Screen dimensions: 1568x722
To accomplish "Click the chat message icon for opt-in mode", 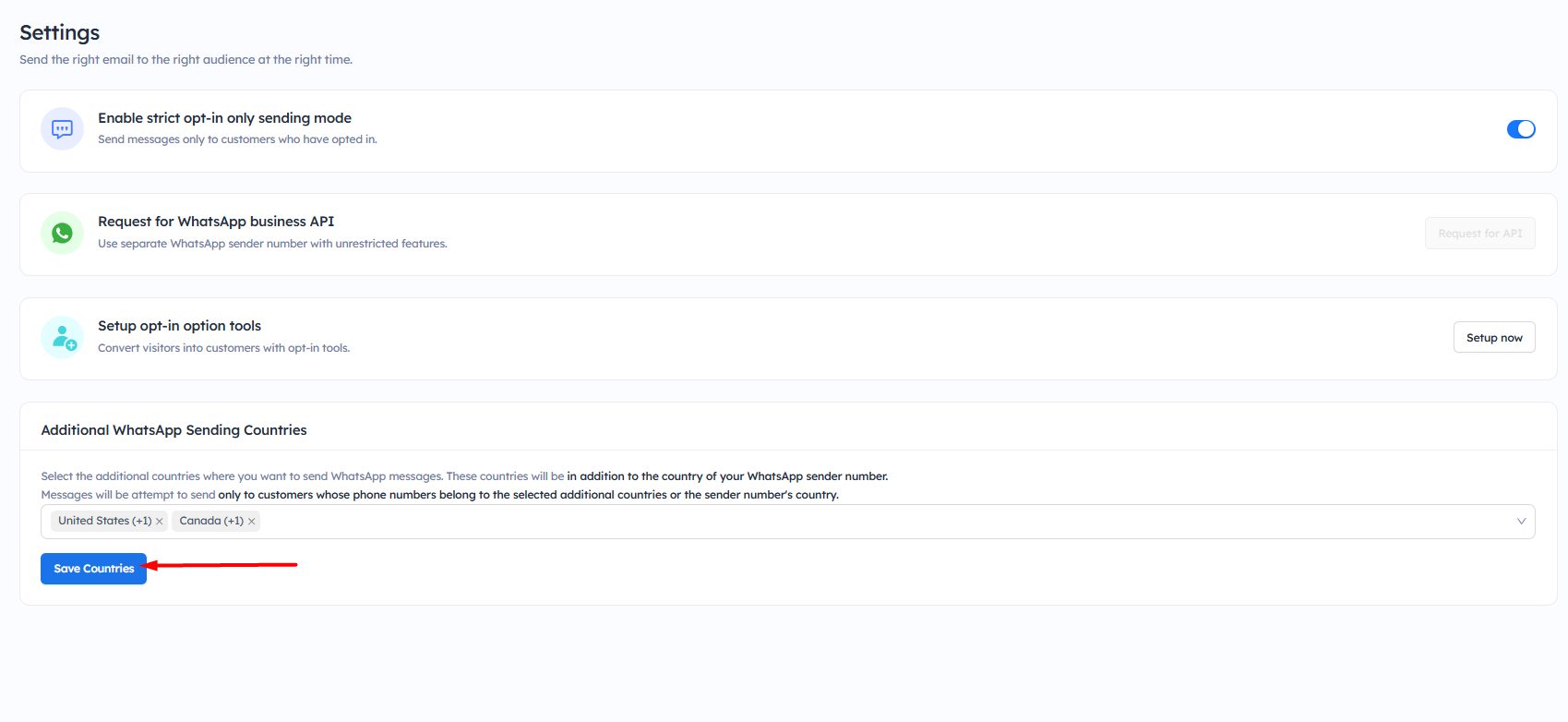I will 62,129.
